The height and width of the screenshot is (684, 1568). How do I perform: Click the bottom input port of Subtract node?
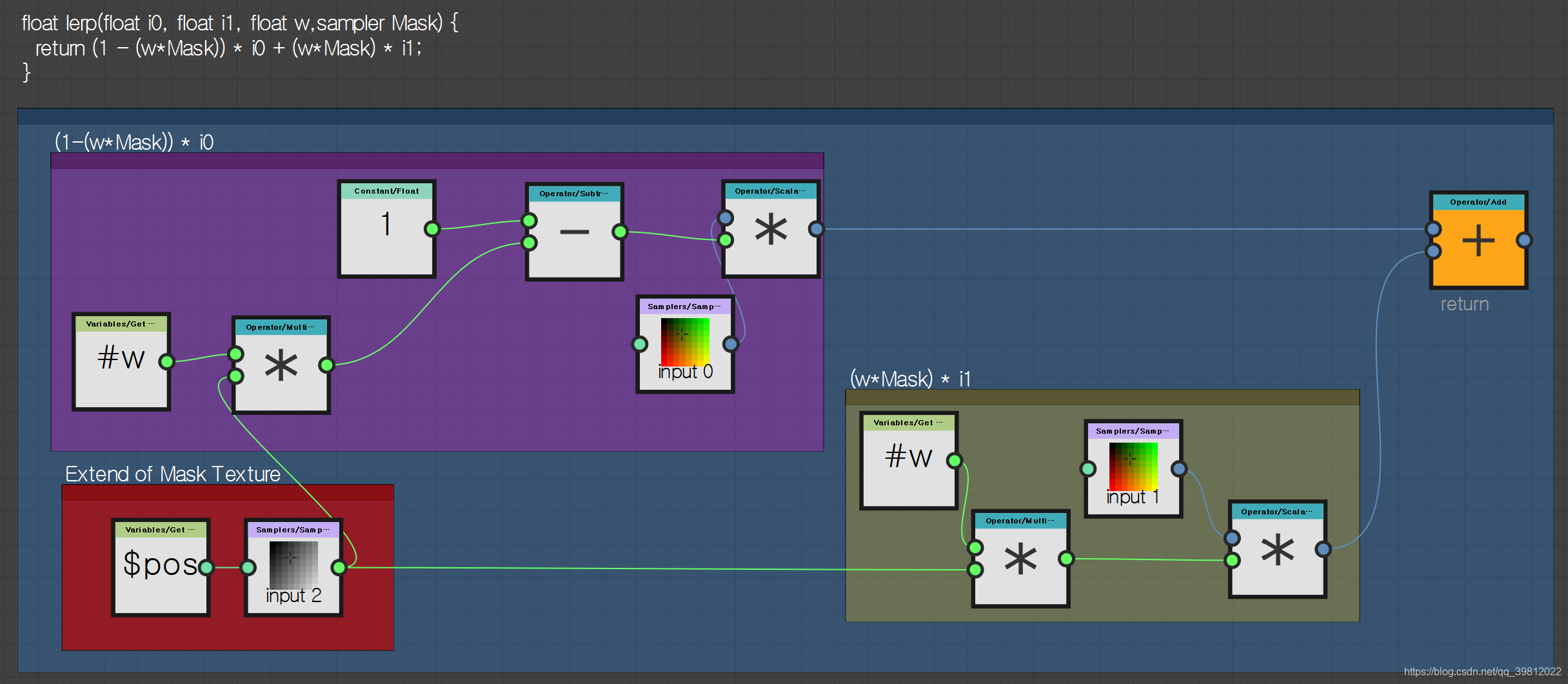pyautogui.click(x=530, y=243)
